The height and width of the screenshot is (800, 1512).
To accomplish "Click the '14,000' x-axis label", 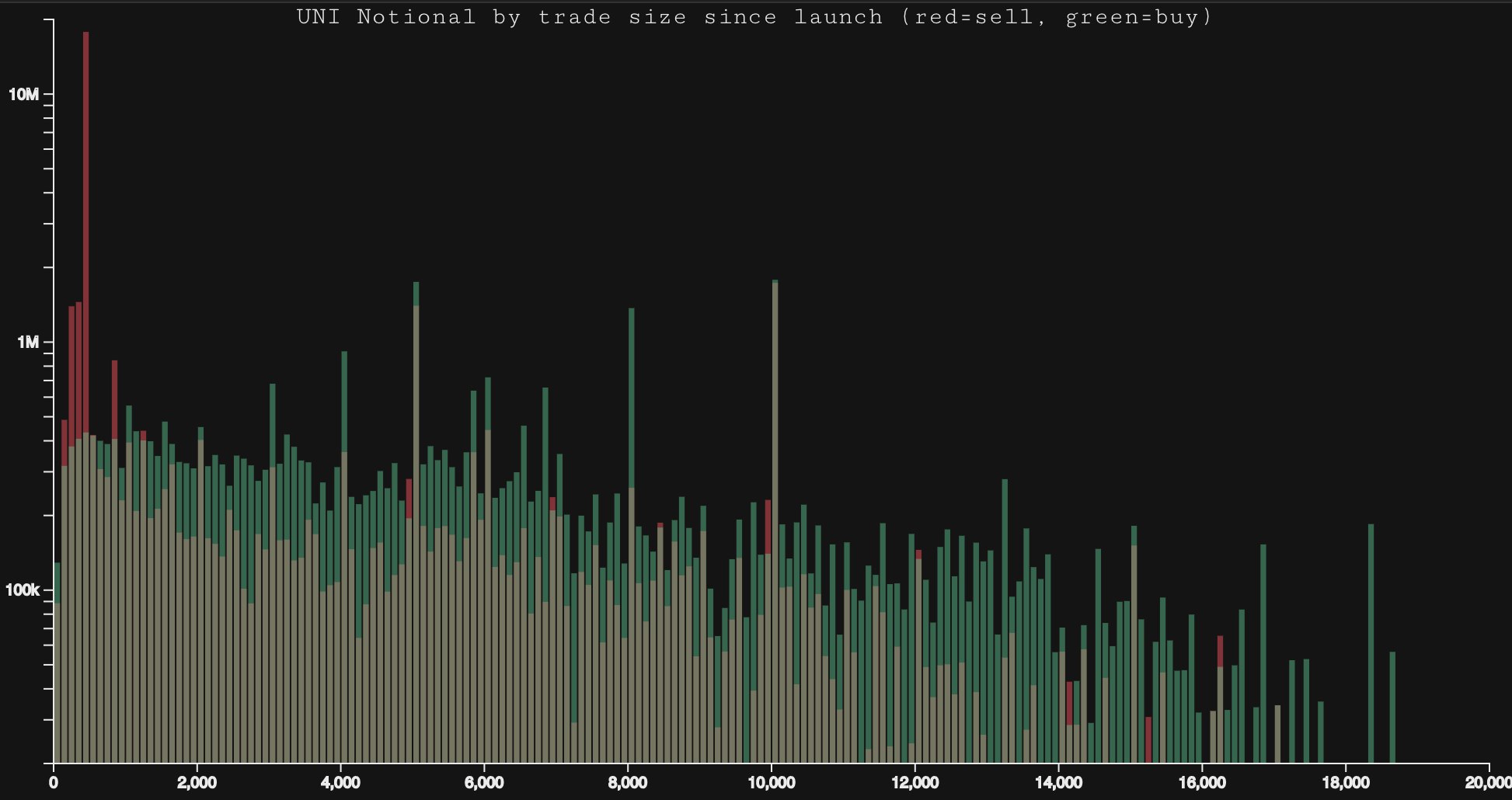I will pyautogui.click(x=1058, y=783).
